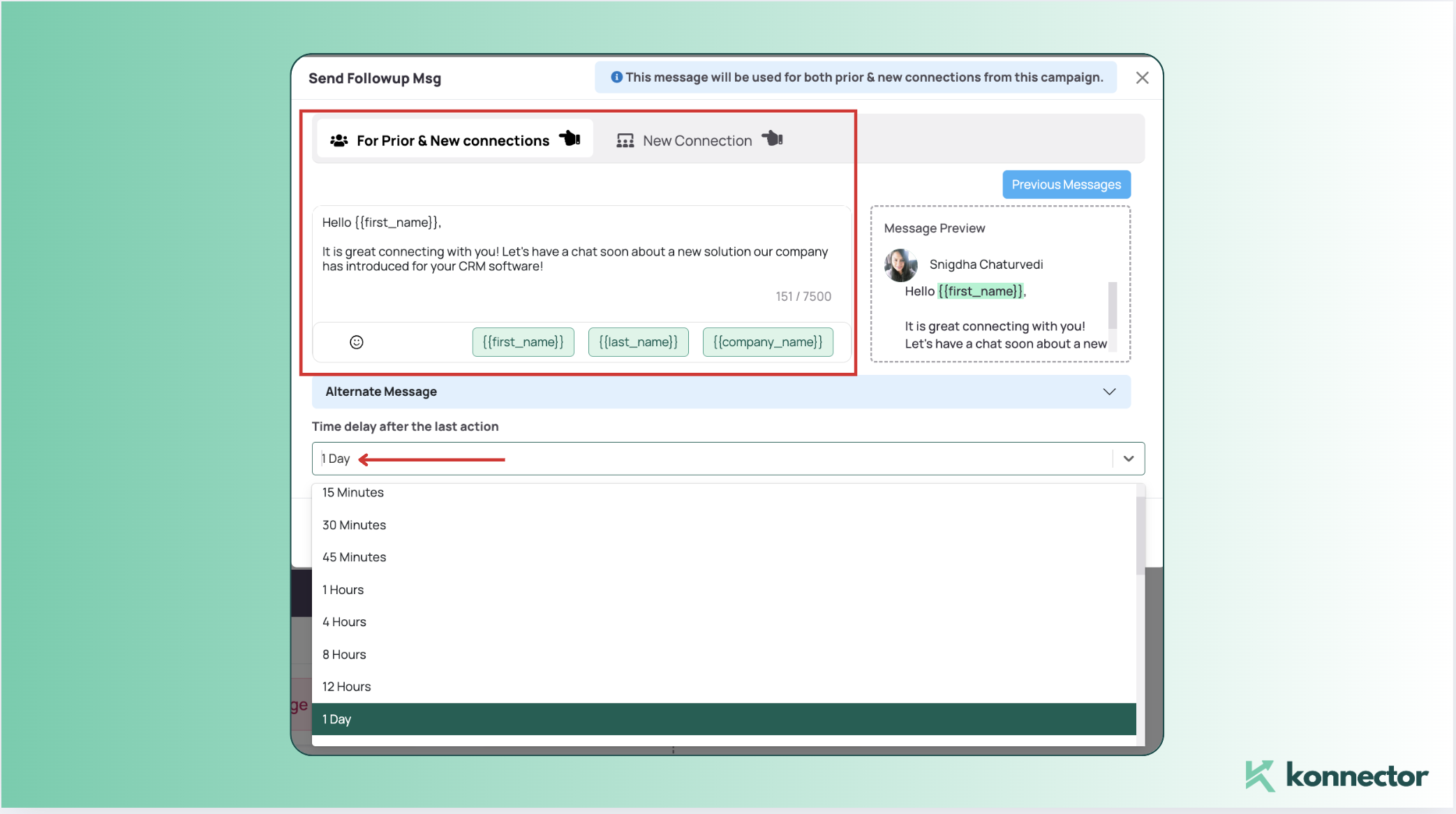Image resolution: width=1456 pixels, height=814 pixels.
Task: Collapse the time delay options list
Action: point(1127,458)
